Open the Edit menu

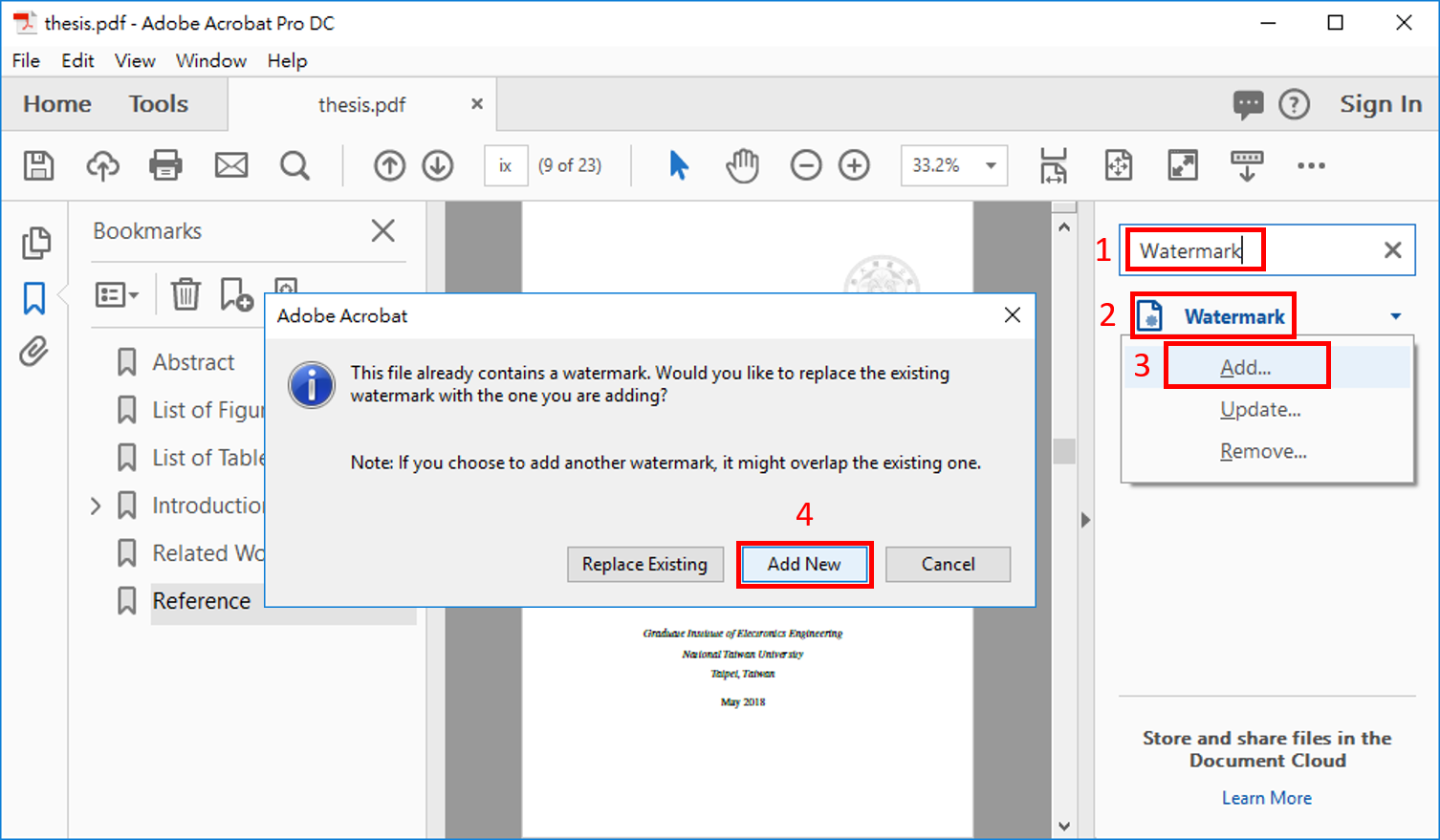click(x=77, y=61)
